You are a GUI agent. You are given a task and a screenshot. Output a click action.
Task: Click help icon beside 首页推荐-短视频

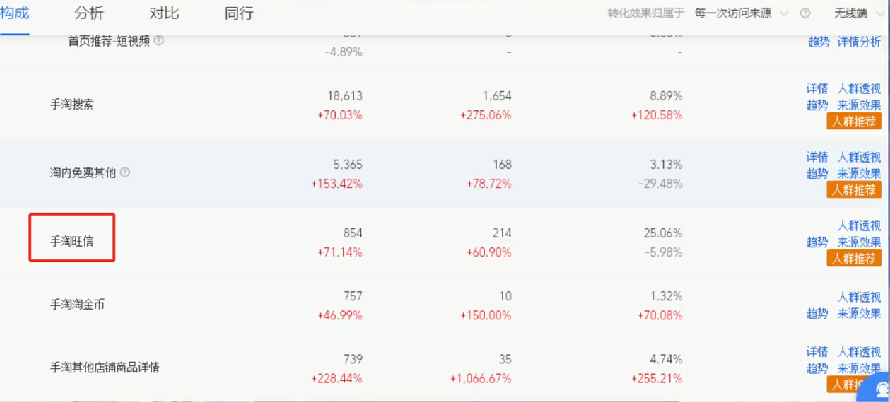[159, 41]
